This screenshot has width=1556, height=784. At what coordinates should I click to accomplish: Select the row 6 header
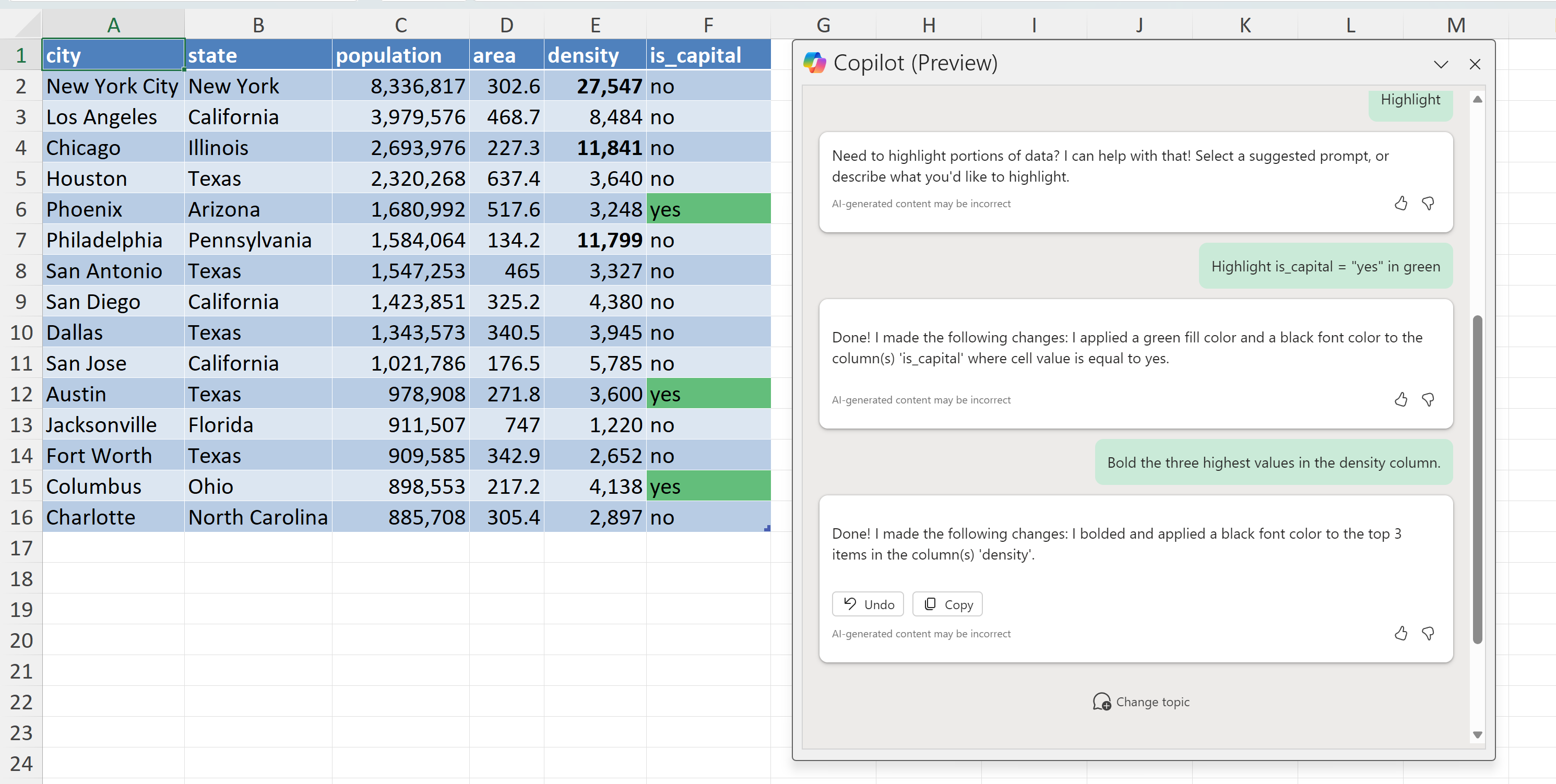[20, 210]
